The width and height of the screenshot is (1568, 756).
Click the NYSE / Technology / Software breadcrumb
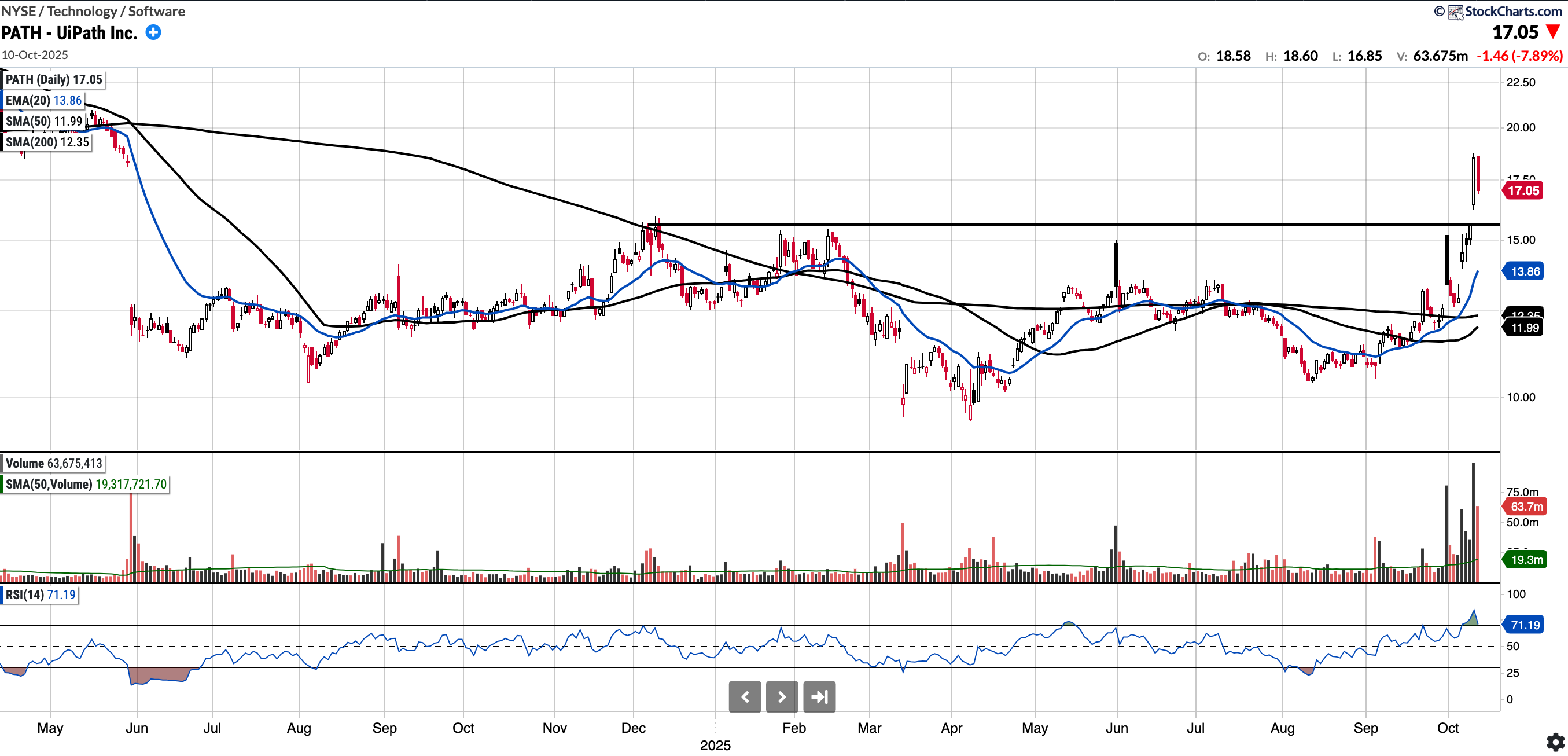(x=93, y=11)
